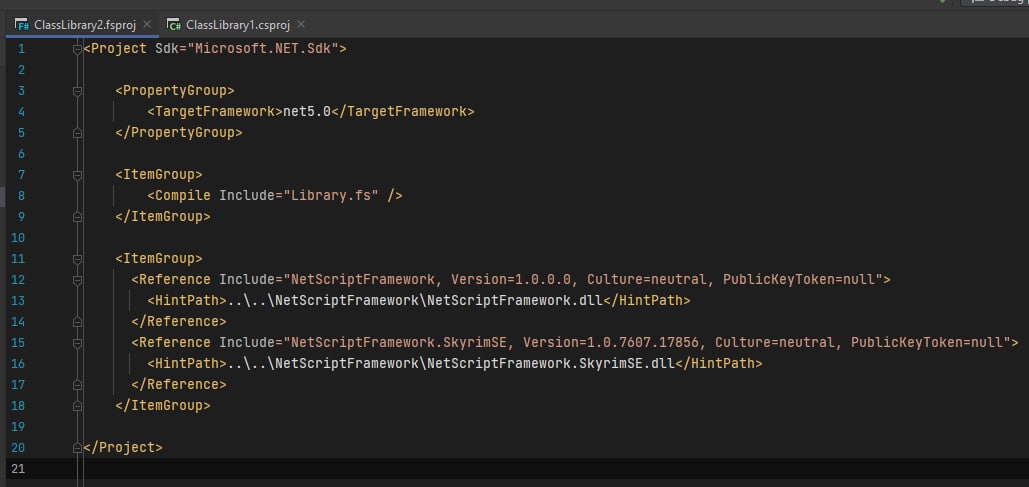
Task: Click the opening TargetFramework tag
Action: [x=215, y=112]
